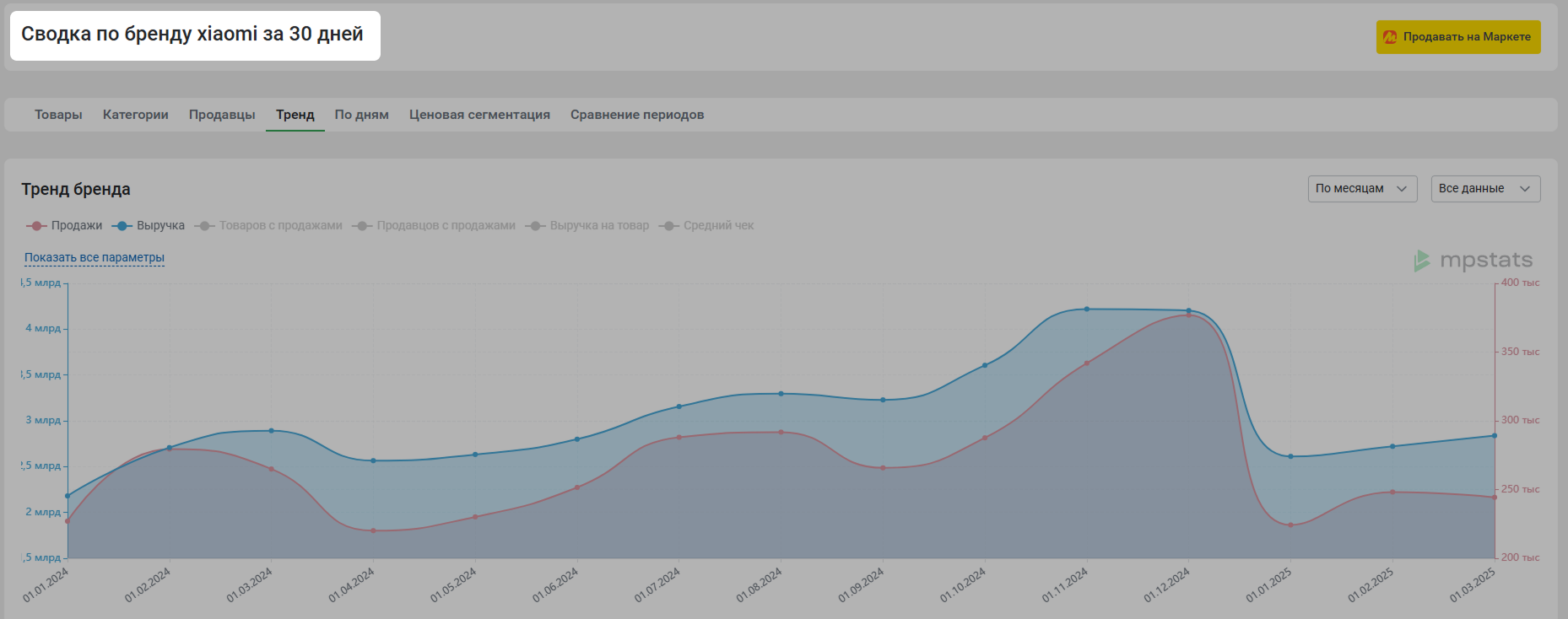Click the "Тренд бренда" heading
Image resolution: width=1568 pixels, height=619 pixels.
(76, 189)
